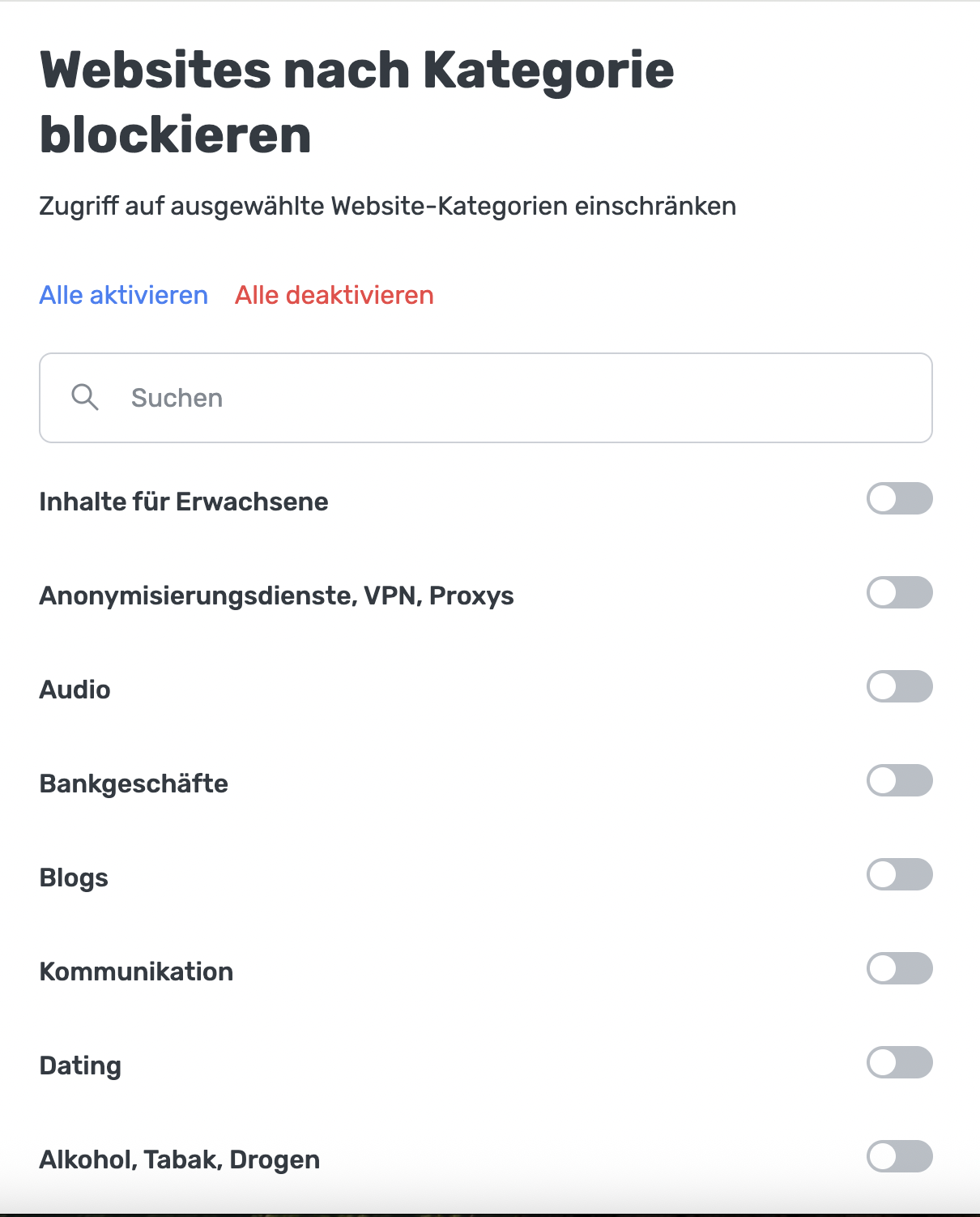Select the 'Dating' category row

80,1065
